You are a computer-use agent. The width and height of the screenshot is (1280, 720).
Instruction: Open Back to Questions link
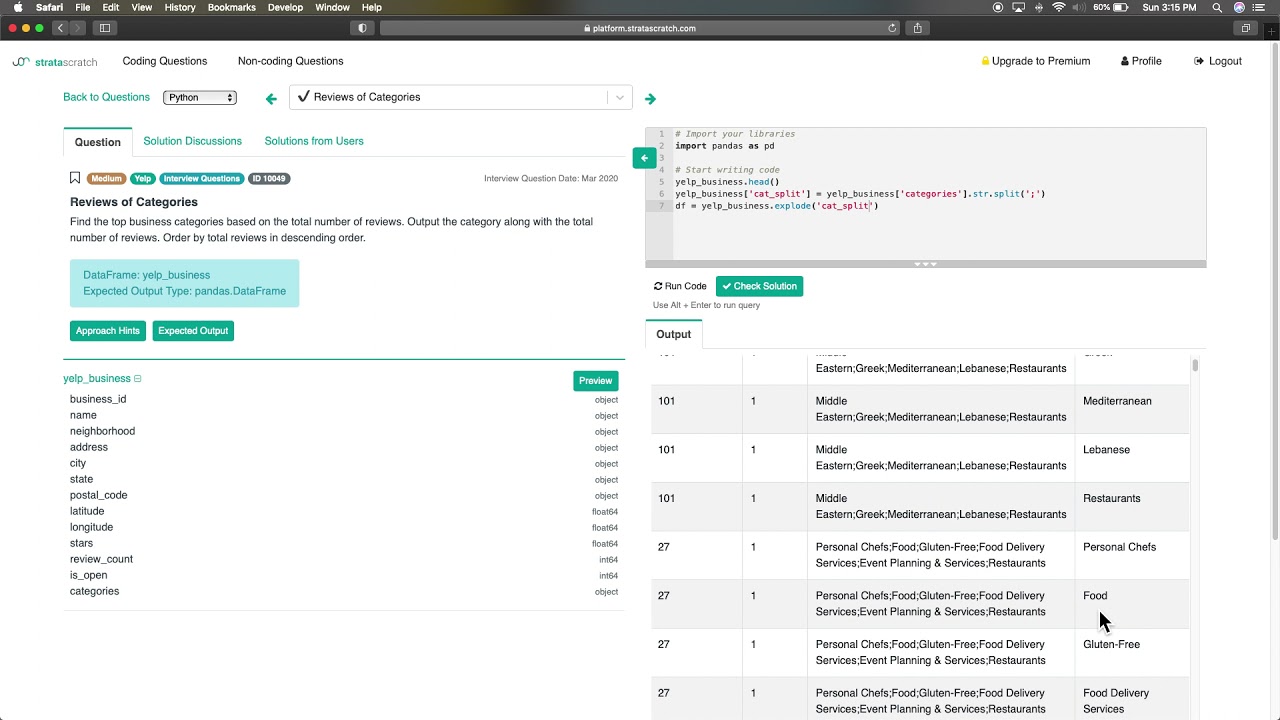pos(106,97)
